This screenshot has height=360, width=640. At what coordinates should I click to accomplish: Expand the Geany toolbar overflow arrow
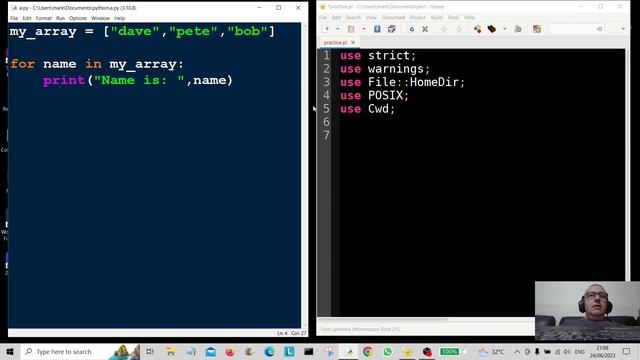(623, 29)
